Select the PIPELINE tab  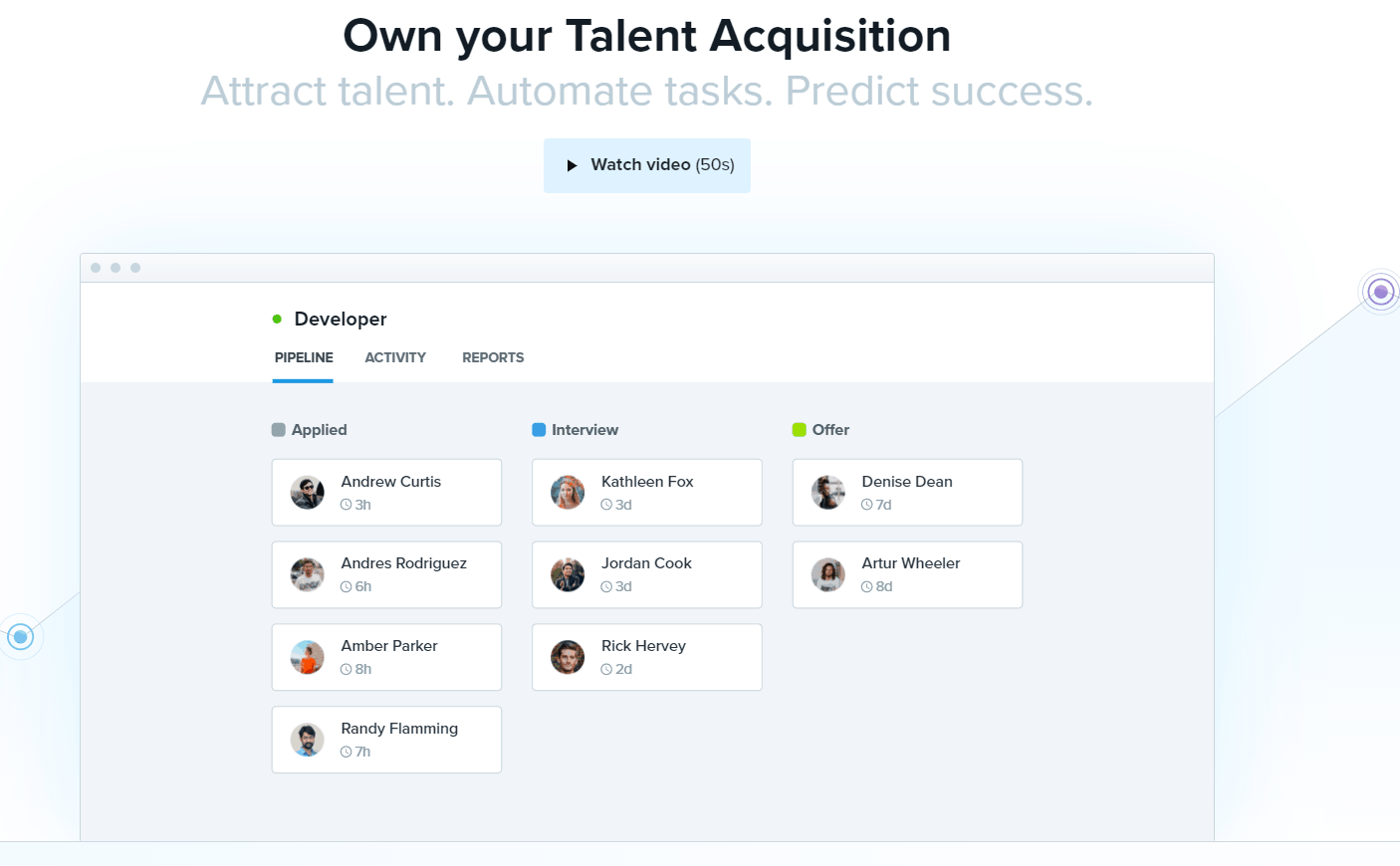coord(304,357)
